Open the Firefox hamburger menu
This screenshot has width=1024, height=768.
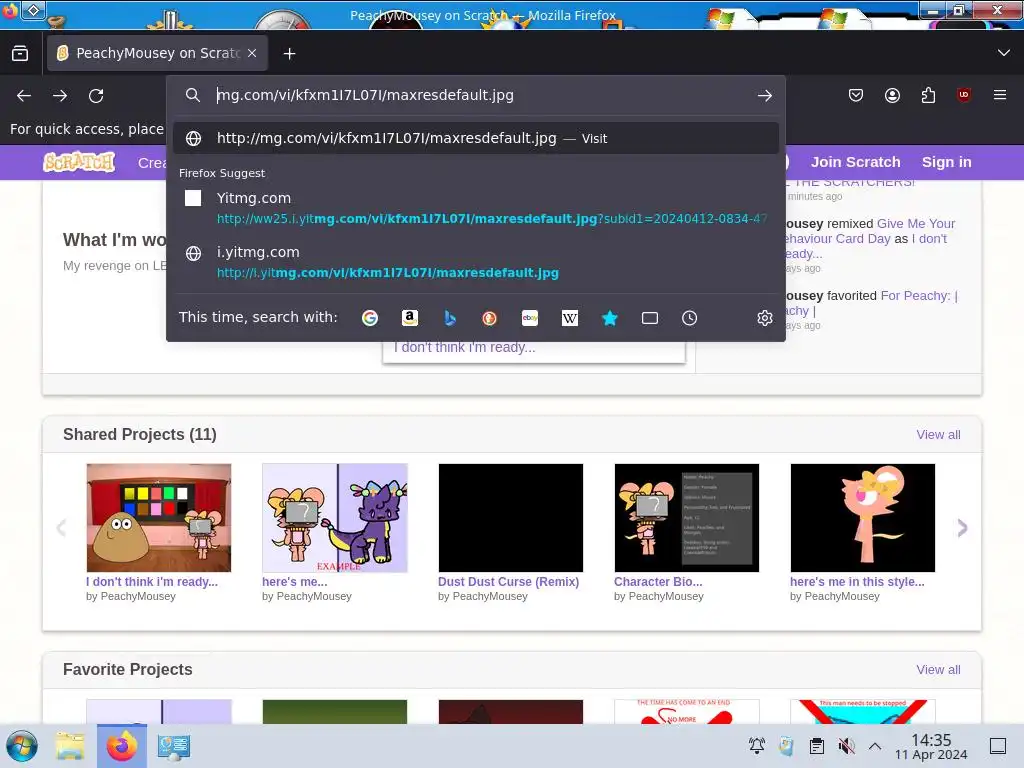point(1000,95)
